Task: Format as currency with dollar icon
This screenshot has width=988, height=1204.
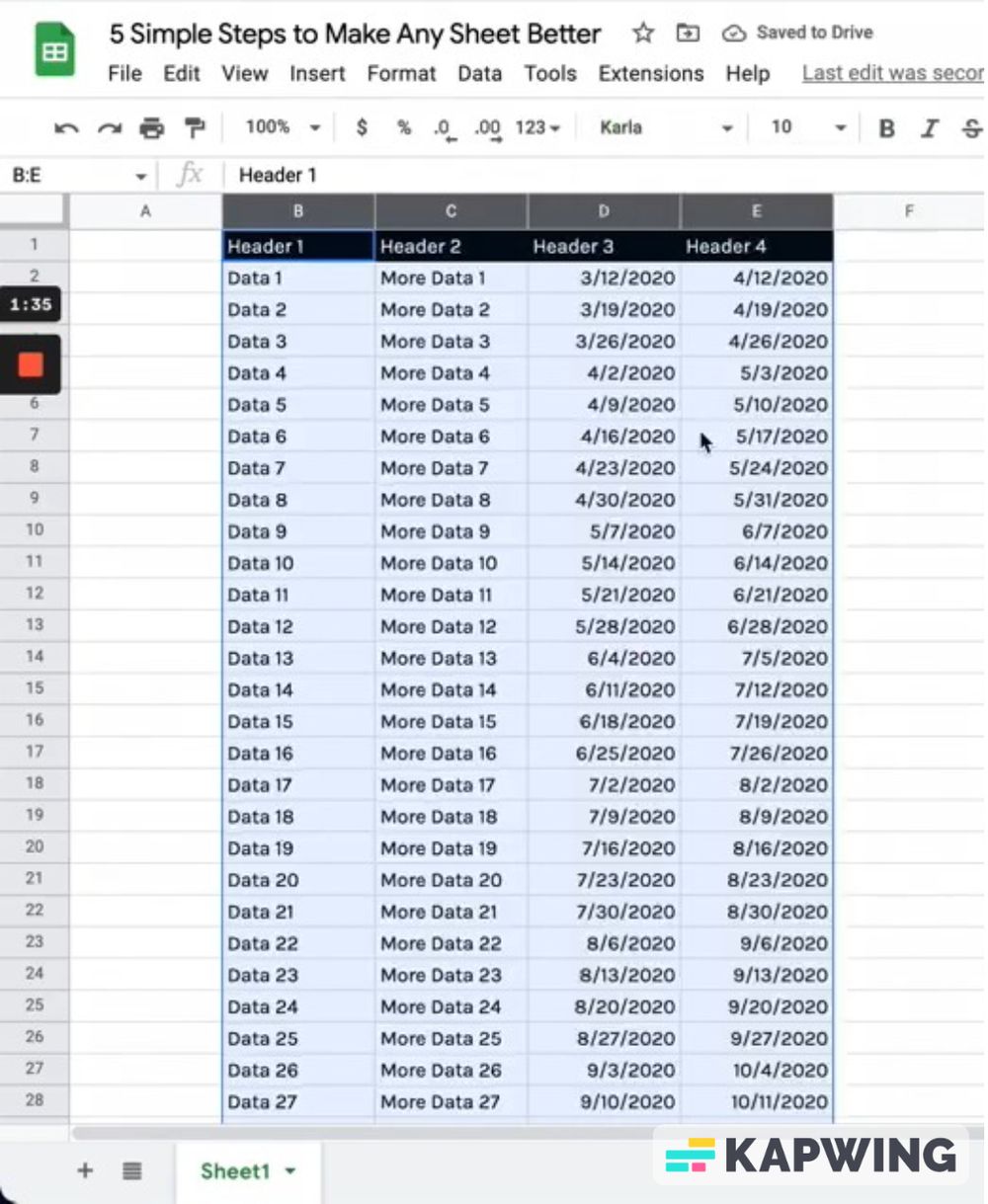Action: tap(362, 127)
